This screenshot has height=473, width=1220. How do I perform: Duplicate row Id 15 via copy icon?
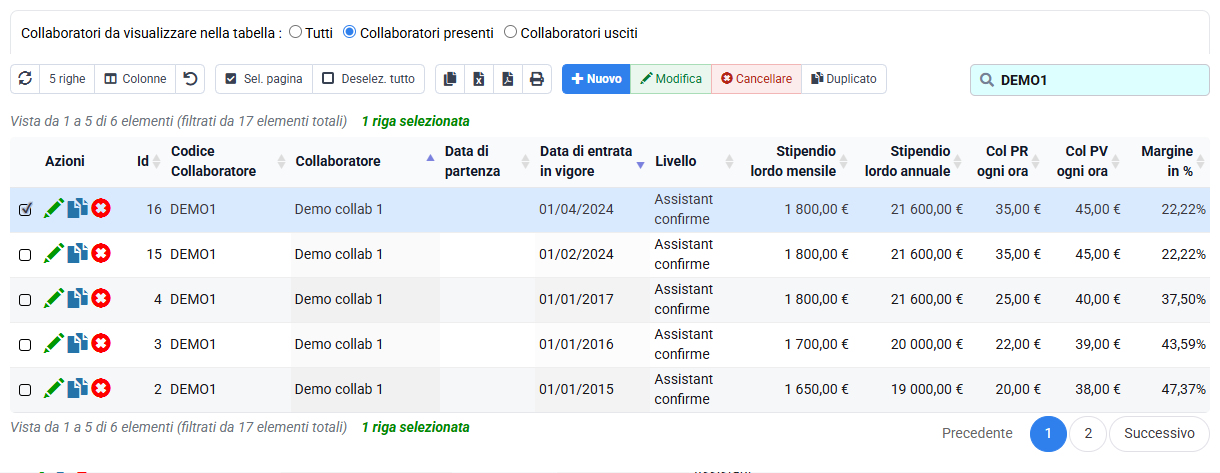coord(78,253)
